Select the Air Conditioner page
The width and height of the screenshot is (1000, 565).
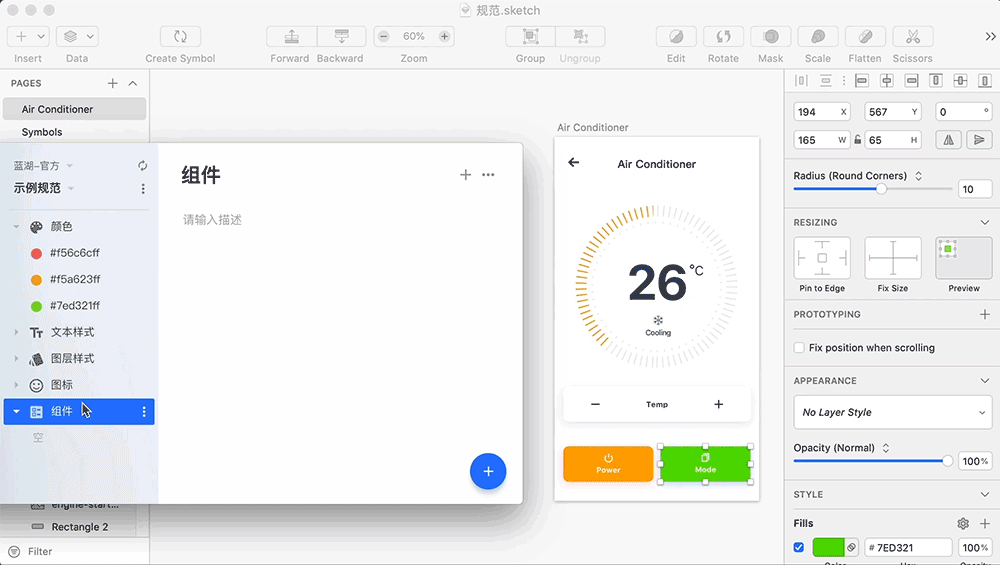point(75,109)
